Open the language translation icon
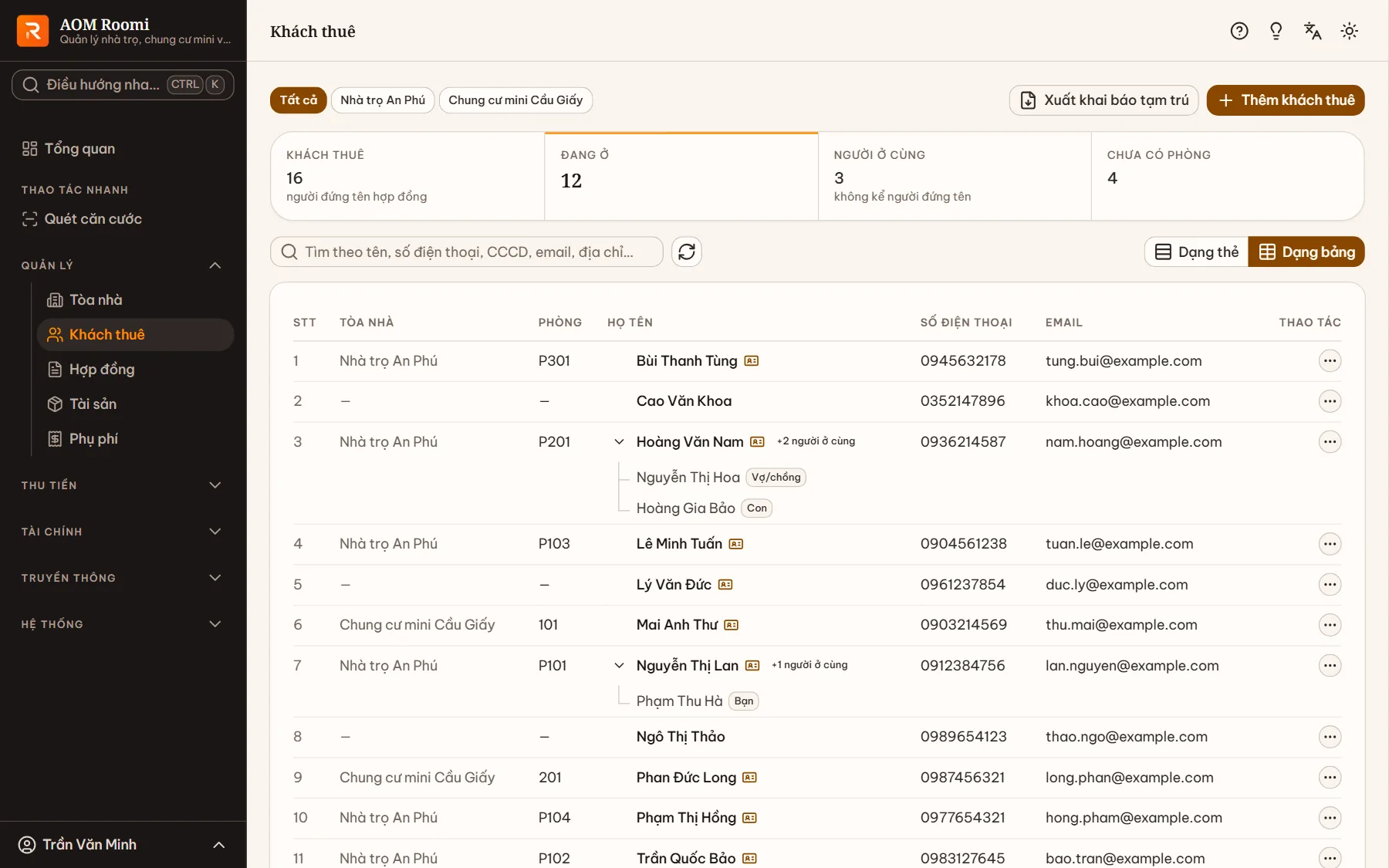The image size is (1389, 868). (1313, 31)
